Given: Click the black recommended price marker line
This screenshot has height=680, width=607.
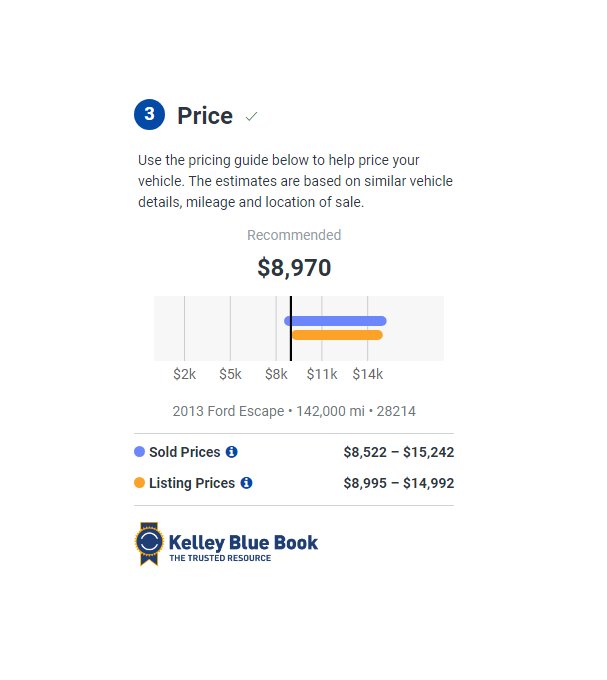Looking at the screenshot, I should pyautogui.click(x=291, y=328).
